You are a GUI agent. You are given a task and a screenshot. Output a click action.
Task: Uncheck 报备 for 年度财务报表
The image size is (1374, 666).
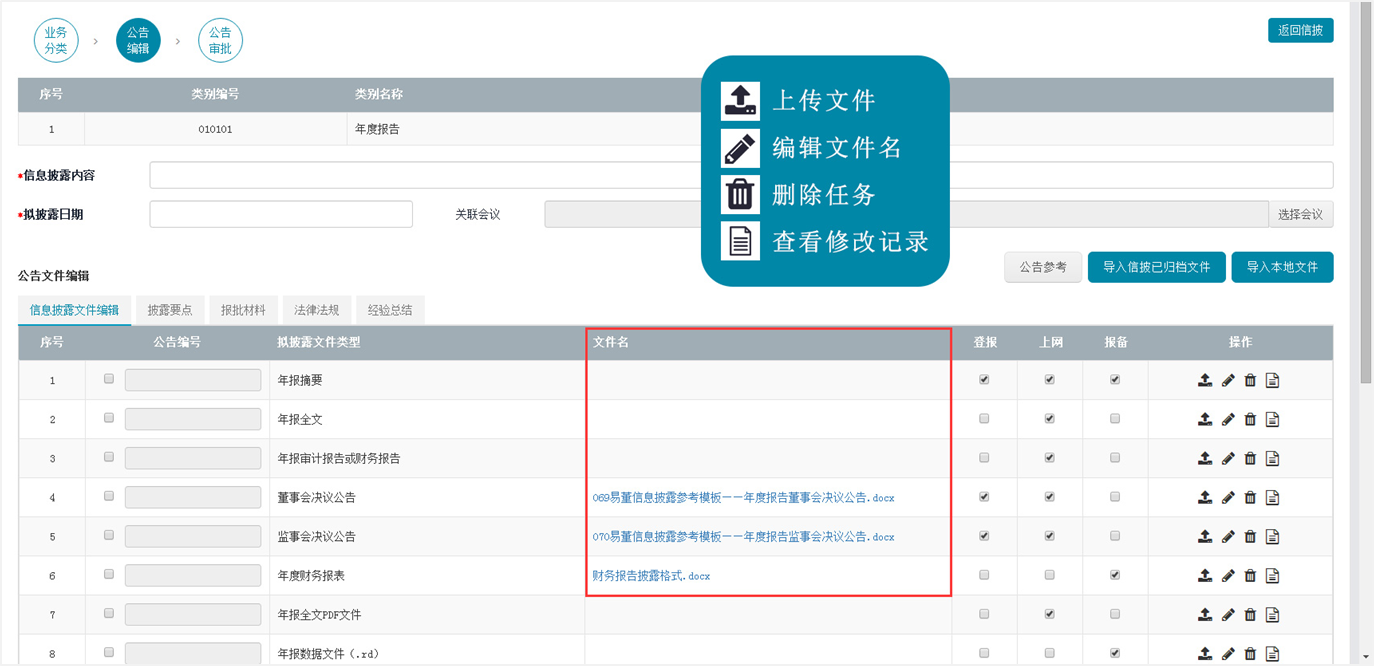[x=1115, y=574]
